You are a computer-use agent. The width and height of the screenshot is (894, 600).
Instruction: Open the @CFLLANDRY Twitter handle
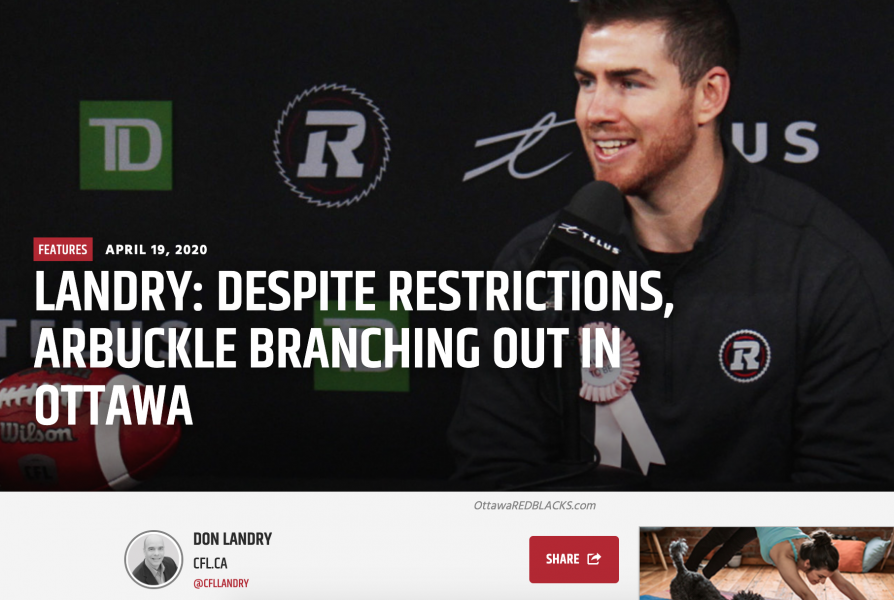(x=221, y=583)
